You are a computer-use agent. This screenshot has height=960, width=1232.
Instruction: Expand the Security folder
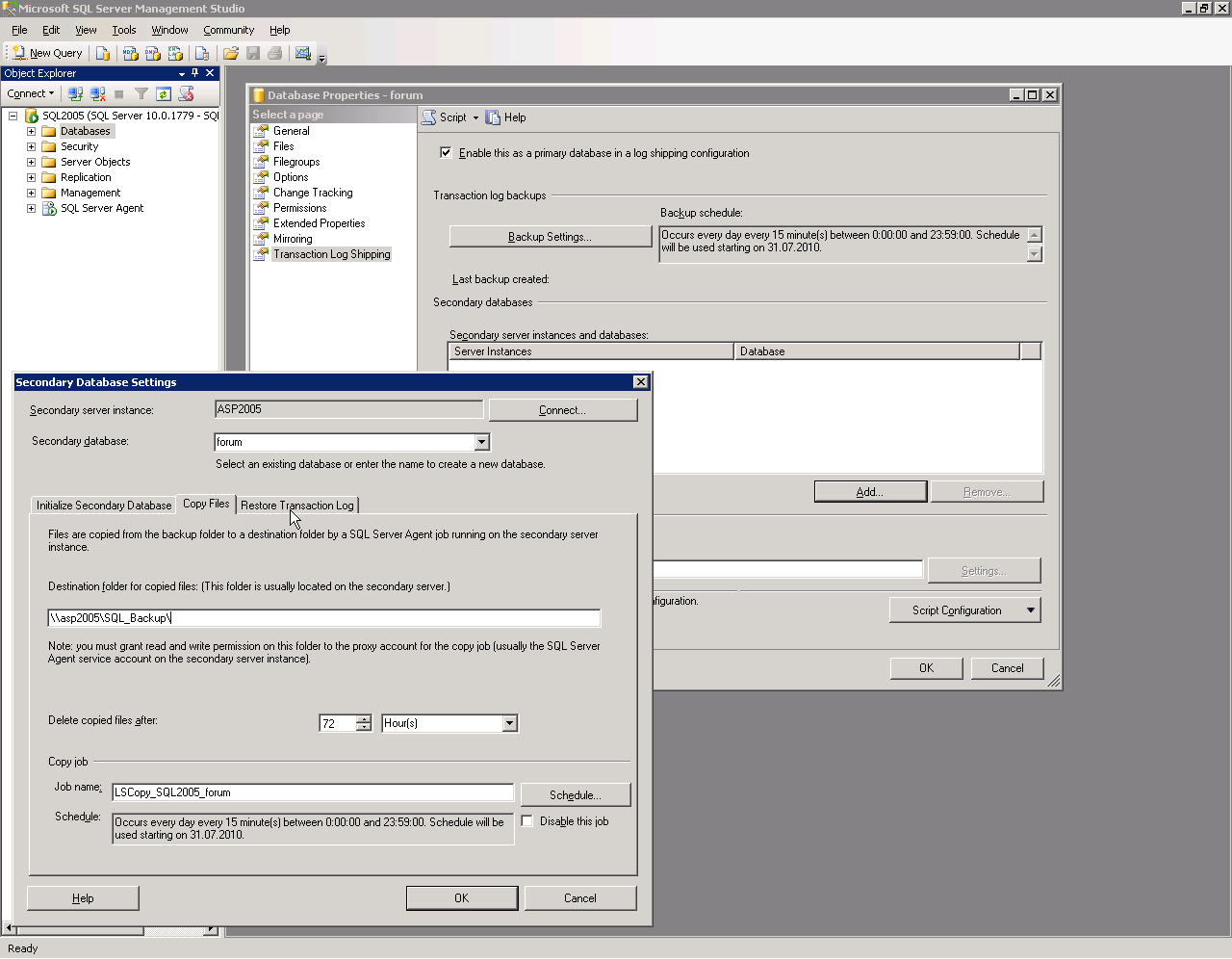[31, 146]
